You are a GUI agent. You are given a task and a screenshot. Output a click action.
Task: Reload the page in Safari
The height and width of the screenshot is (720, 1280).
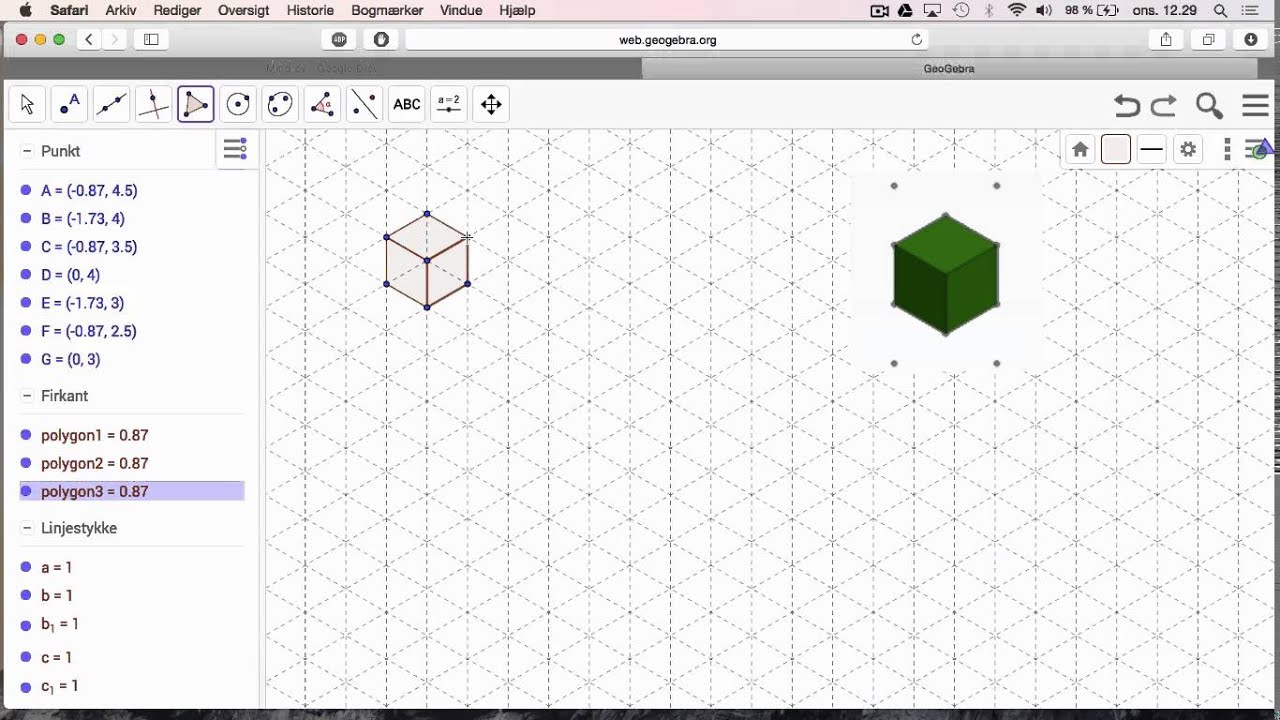pos(916,39)
